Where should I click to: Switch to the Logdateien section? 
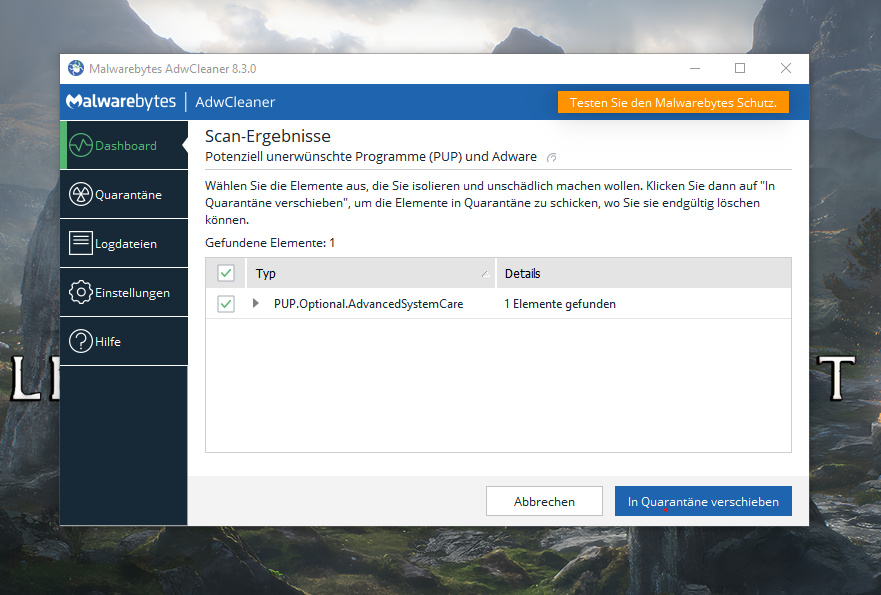(x=126, y=244)
